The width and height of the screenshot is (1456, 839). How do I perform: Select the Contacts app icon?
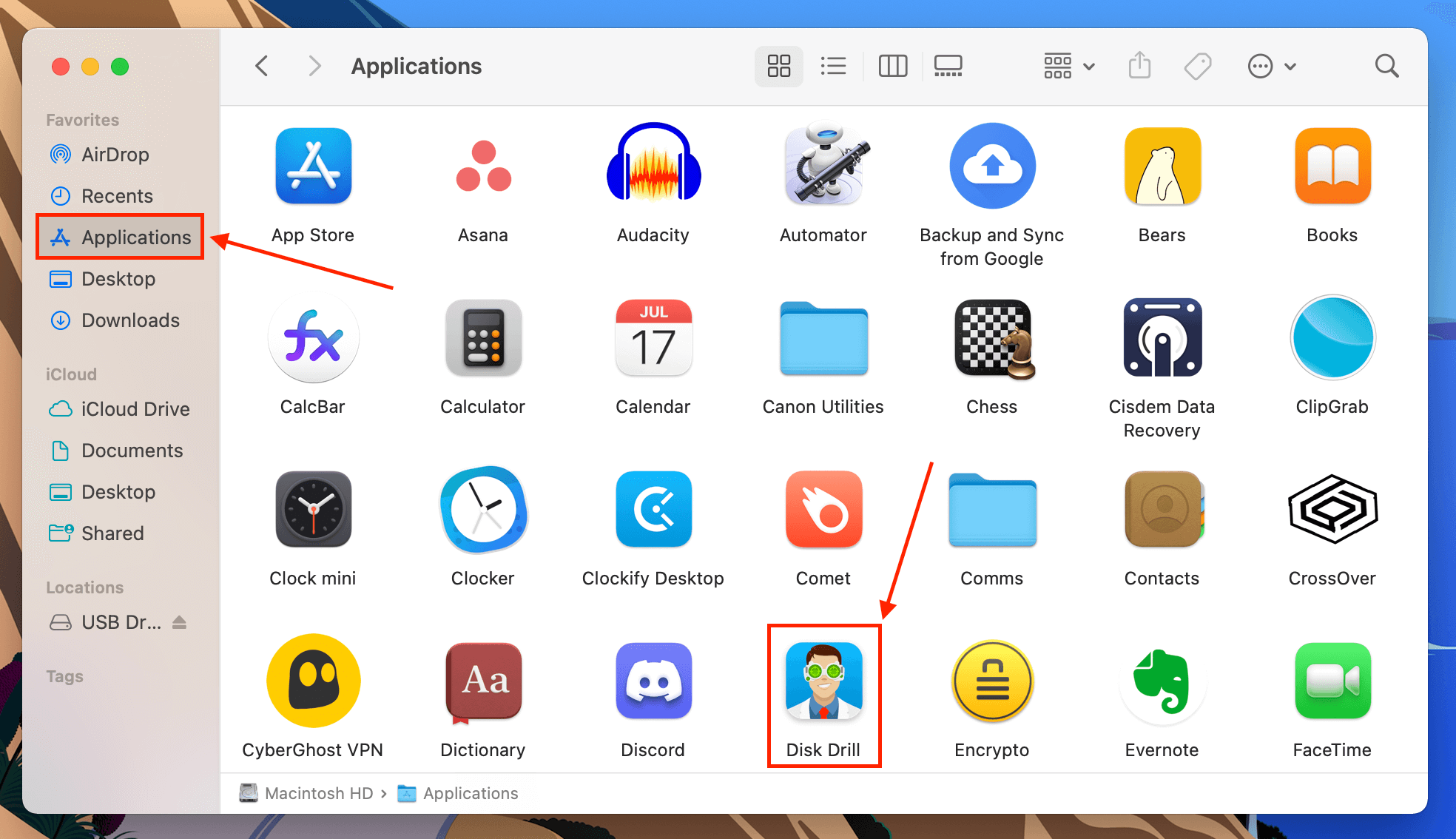pos(1164,509)
